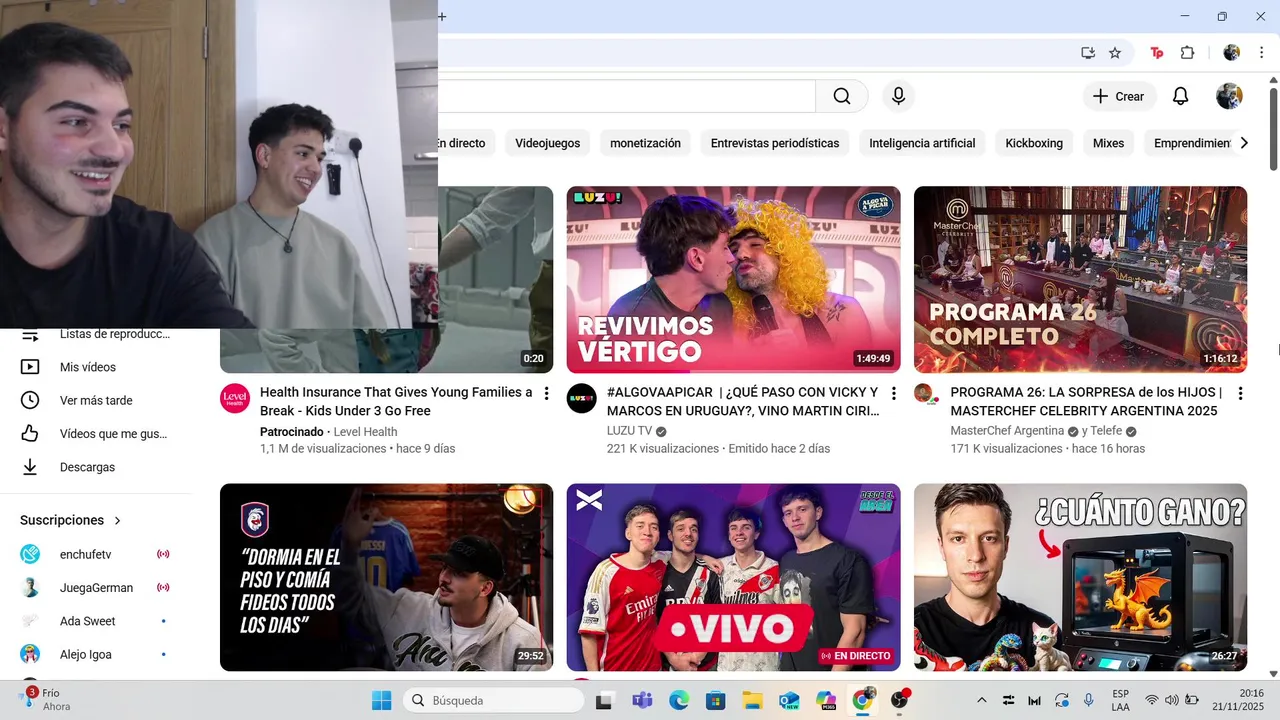Open options menu for PROGRAMA 26 video
Image resolution: width=1280 pixels, height=720 pixels.
[x=1240, y=394]
